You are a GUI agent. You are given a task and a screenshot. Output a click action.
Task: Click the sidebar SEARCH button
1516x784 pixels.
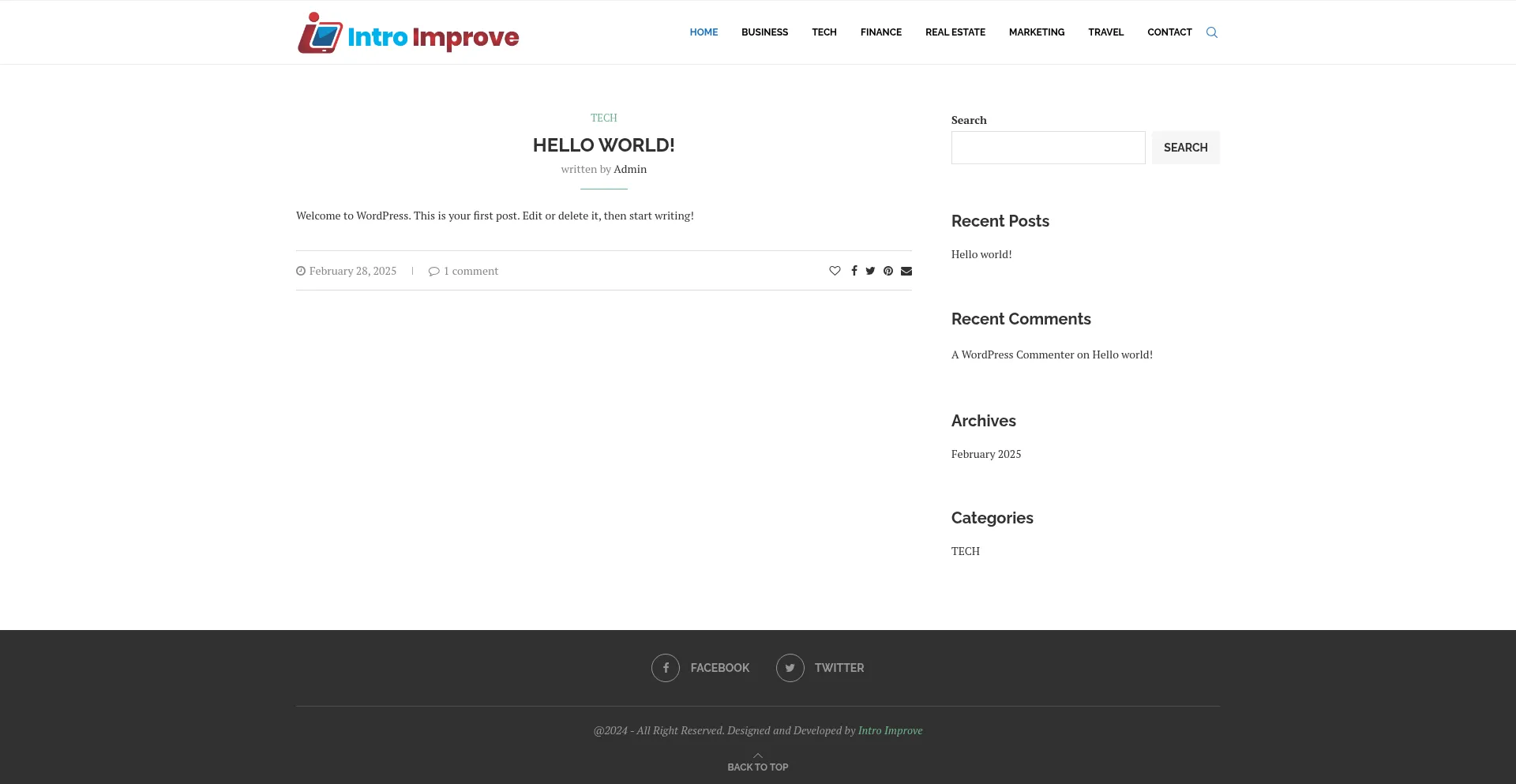[1186, 148]
